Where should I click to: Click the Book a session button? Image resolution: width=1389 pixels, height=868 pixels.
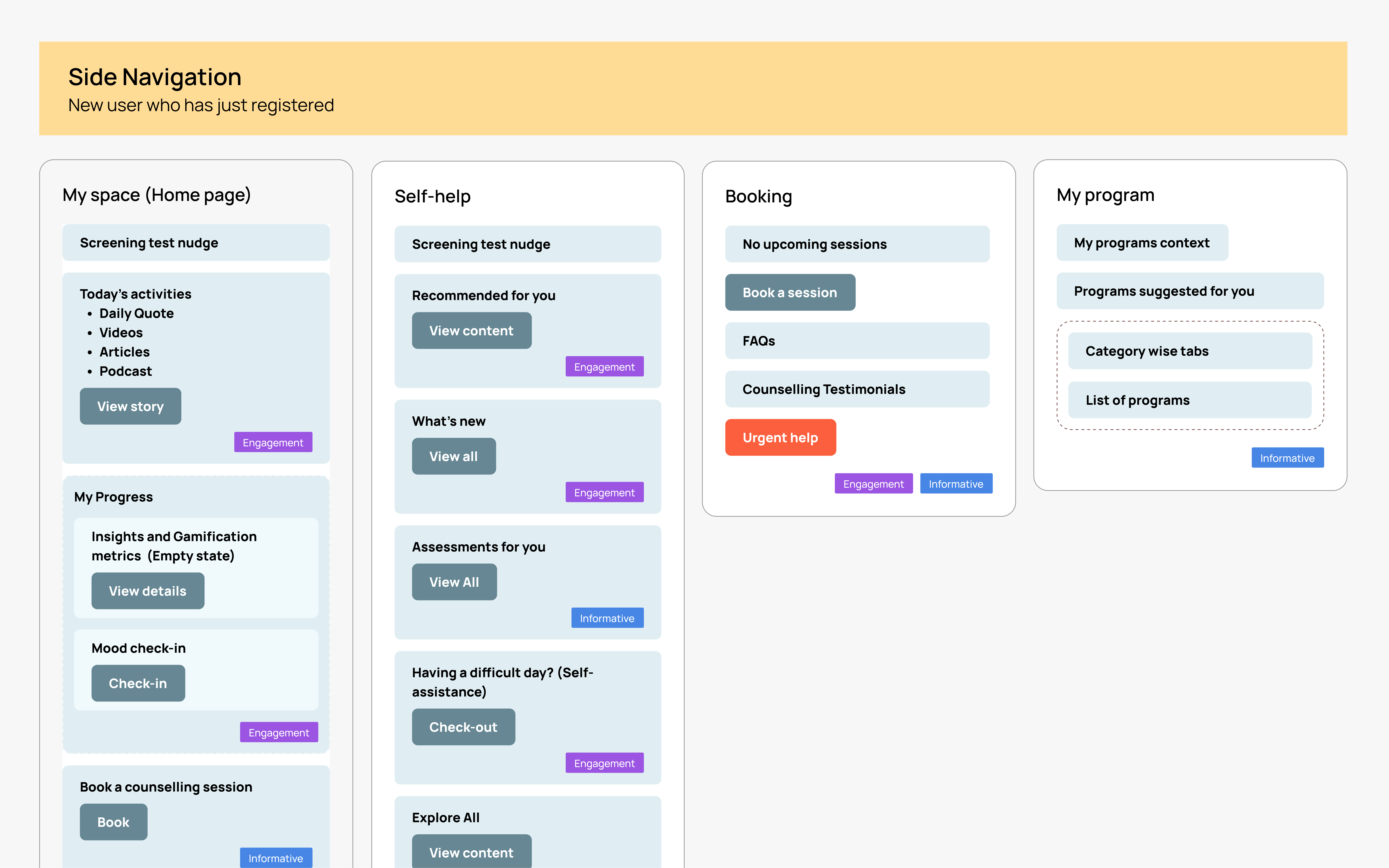[790, 293]
